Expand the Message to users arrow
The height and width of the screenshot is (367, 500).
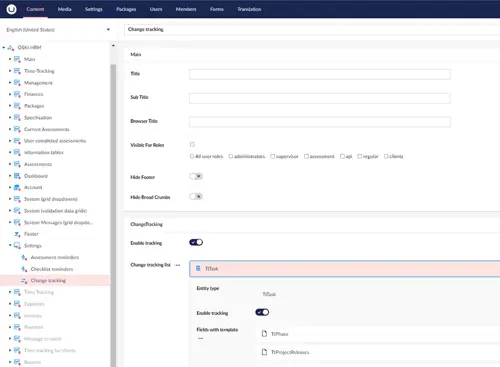click(10, 339)
